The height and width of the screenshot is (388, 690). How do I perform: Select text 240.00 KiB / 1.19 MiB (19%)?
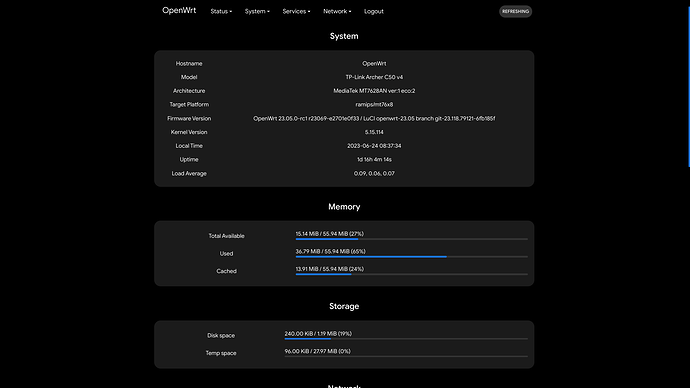click(318, 333)
